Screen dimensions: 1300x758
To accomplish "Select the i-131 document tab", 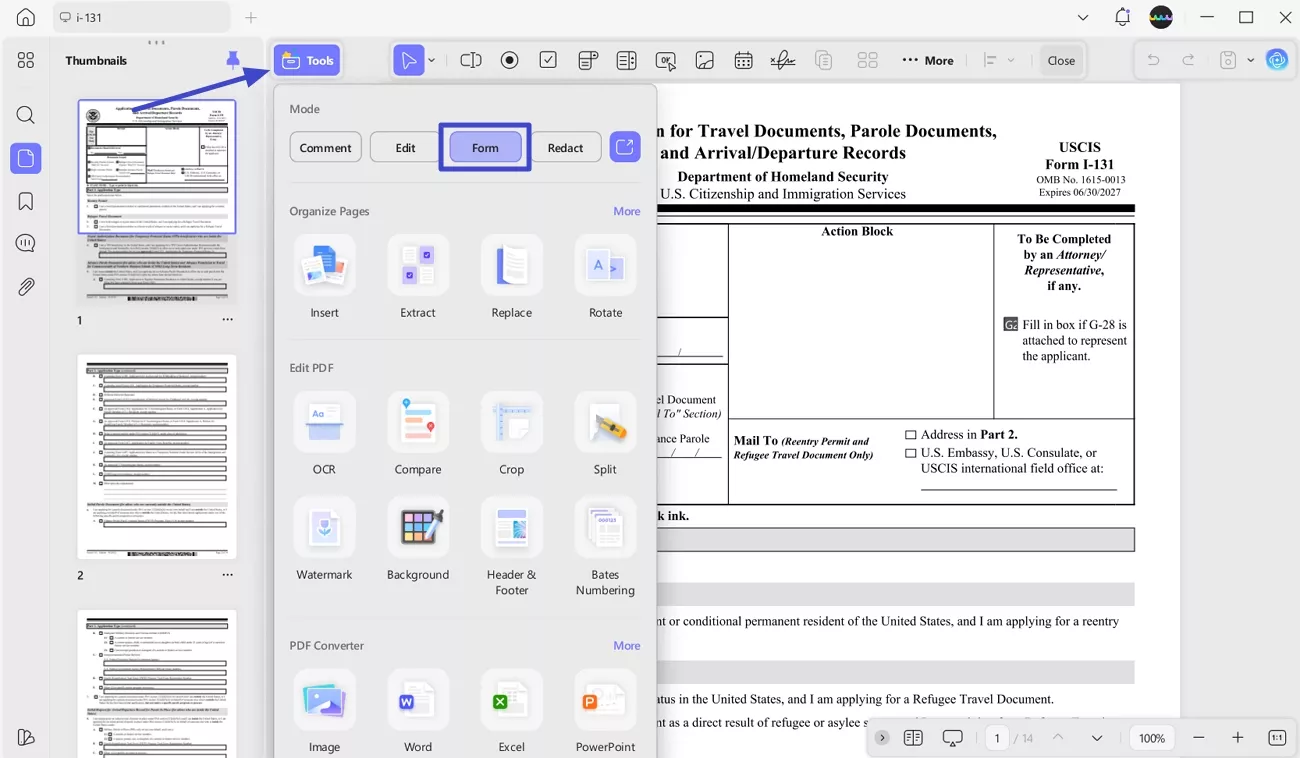I will 140,17.
